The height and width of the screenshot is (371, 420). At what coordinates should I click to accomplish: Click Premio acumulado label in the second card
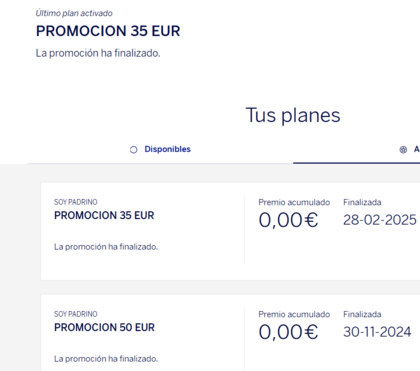point(294,314)
